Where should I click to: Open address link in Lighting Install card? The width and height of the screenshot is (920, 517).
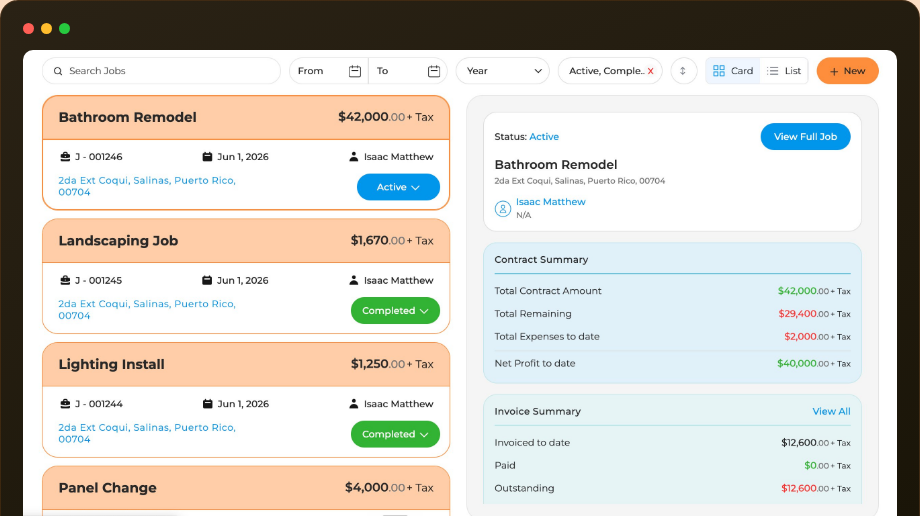pos(147,433)
